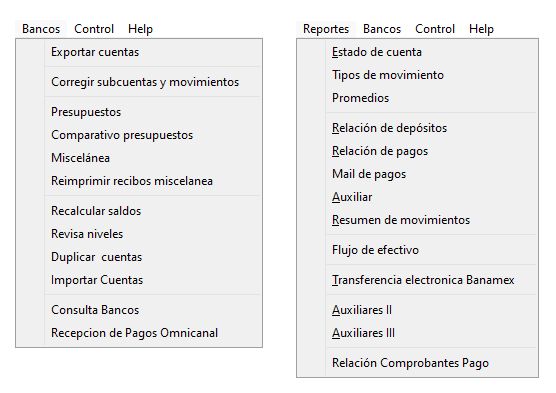Open Control menu beside Reportes Bancos
Image resolution: width=556 pixels, height=393 pixels.
coord(435,29)
